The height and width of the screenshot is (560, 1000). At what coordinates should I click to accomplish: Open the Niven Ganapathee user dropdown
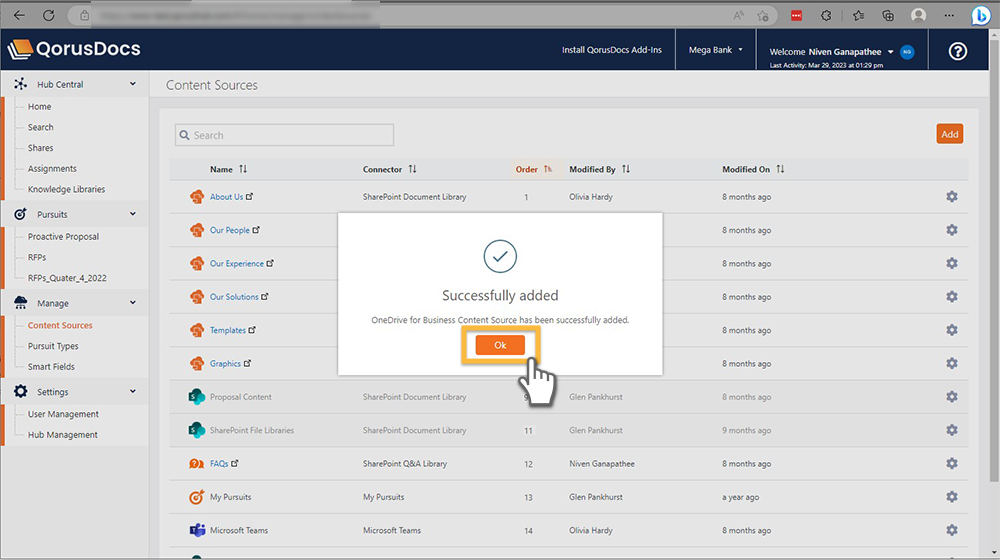coord(891,52)
